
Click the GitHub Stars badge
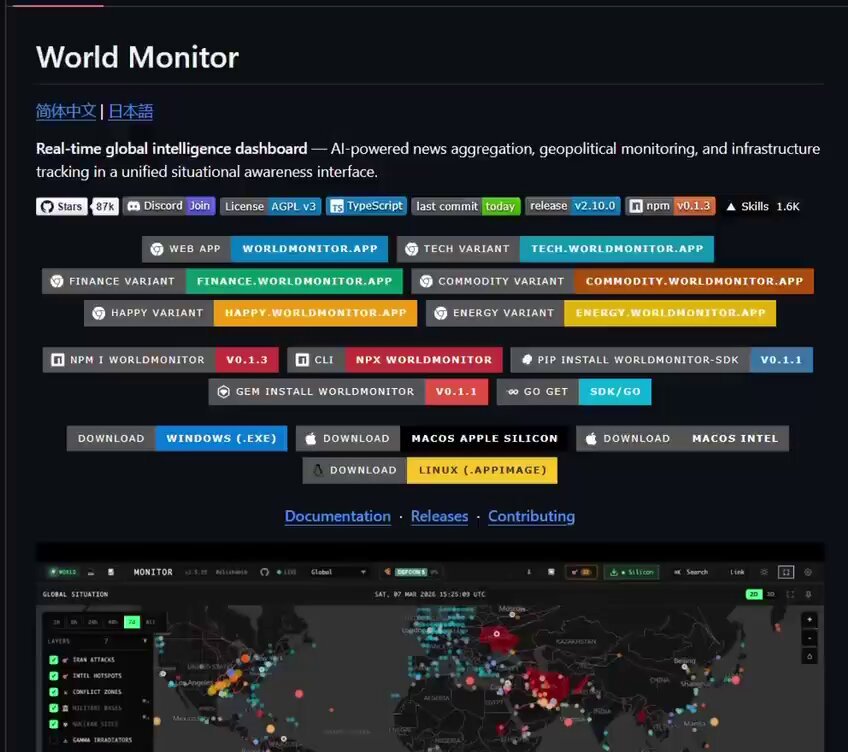click(x=61, y=206)
